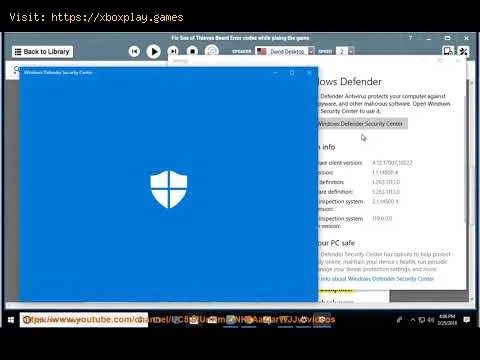Click the tools icon at reader toolbar's far right

pyautogui.click(x=464, y=51)
